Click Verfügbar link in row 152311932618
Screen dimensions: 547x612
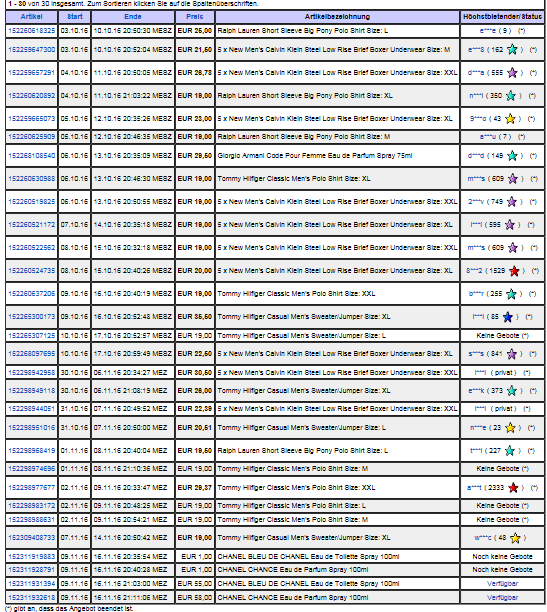(x=502, y=598)
